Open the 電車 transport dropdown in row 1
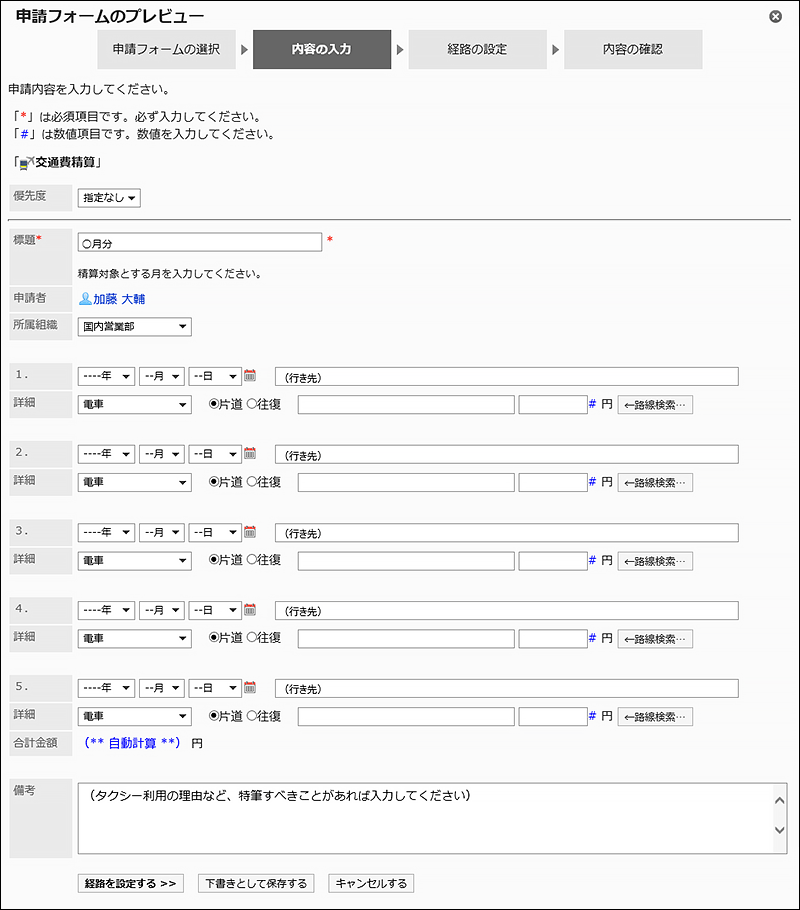 point(135,405)
